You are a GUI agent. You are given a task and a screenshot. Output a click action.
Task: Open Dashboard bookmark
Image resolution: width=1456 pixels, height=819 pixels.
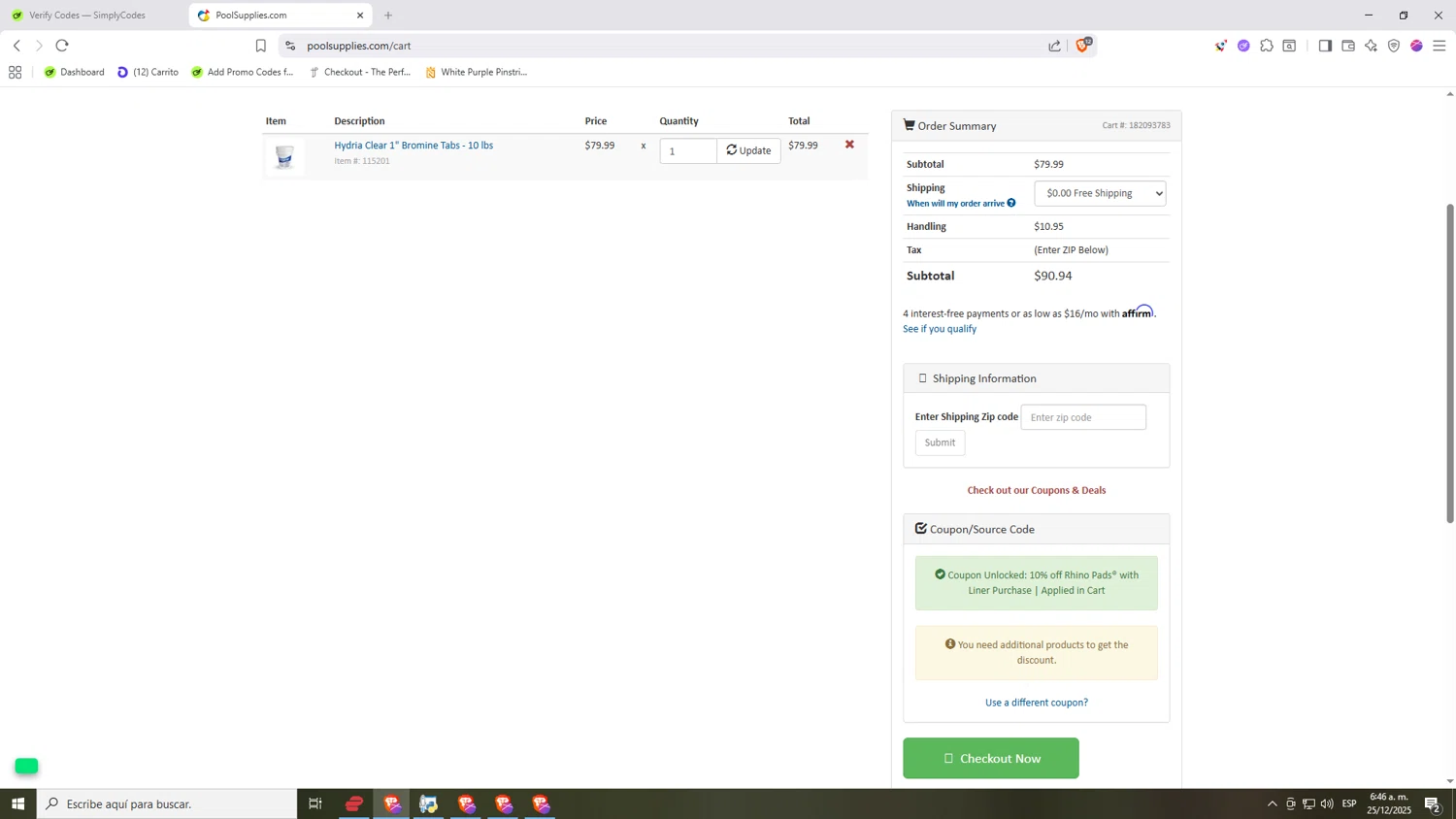(75, 72)
